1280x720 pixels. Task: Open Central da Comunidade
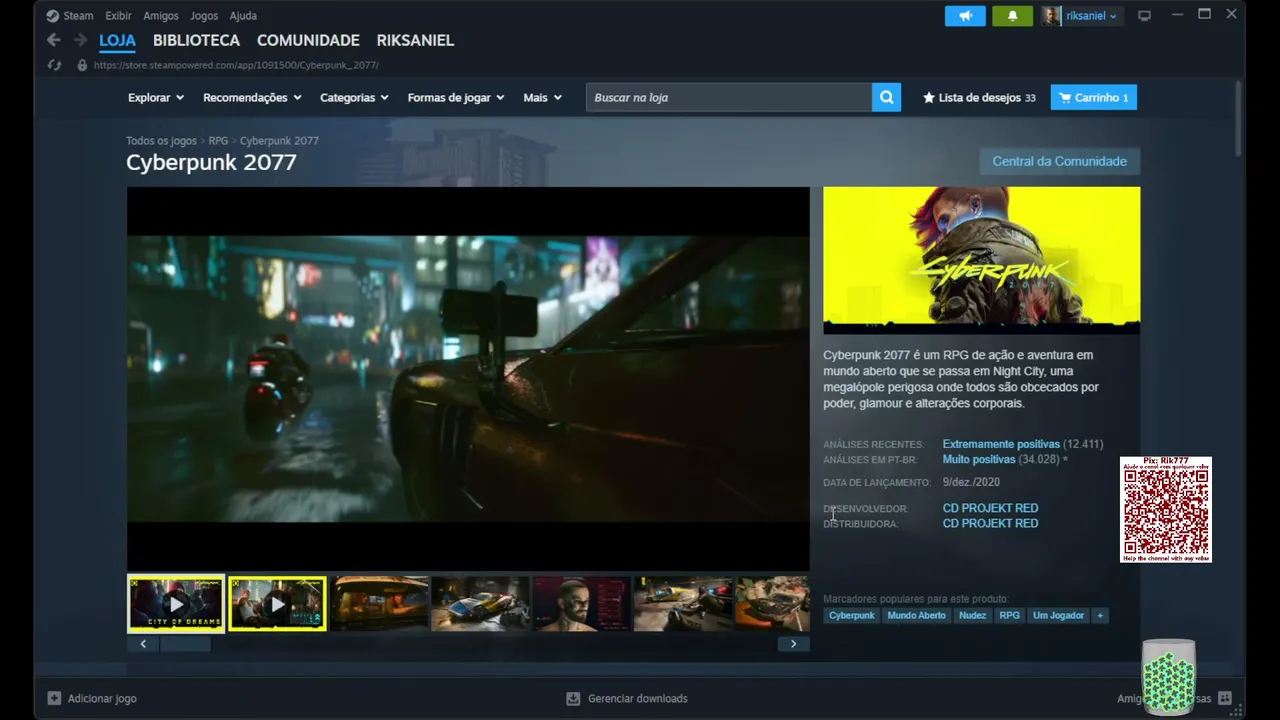click(x=1059, y=161)
